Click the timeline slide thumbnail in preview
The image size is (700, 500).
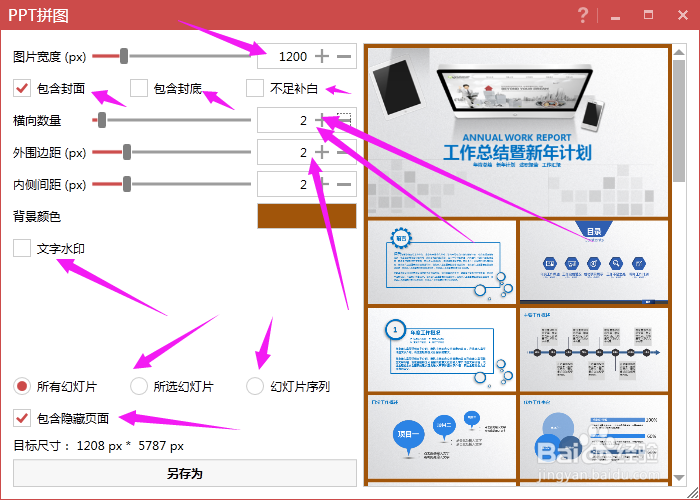594,350
